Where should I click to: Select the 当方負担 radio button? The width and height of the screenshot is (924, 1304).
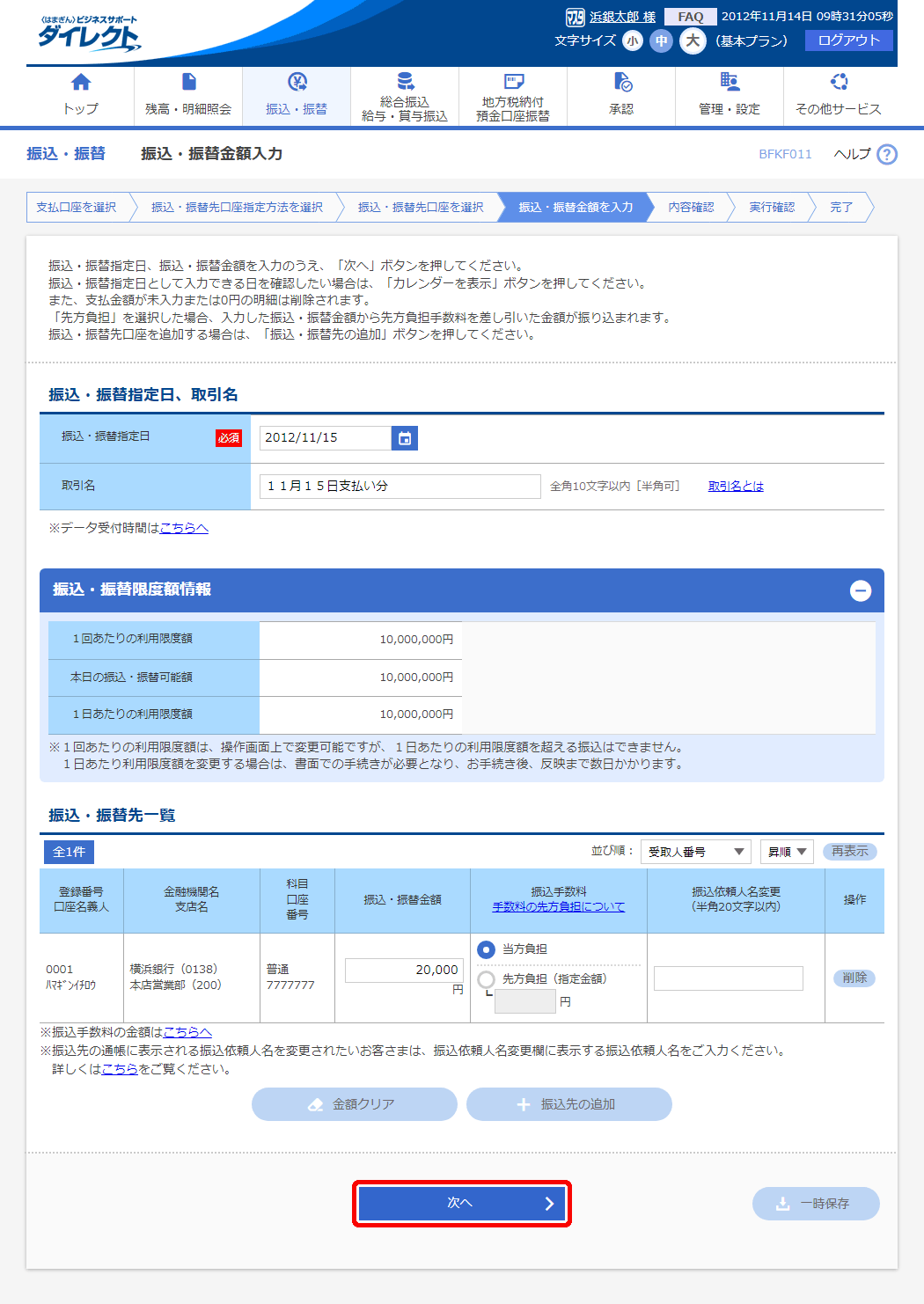pos(486,950)
